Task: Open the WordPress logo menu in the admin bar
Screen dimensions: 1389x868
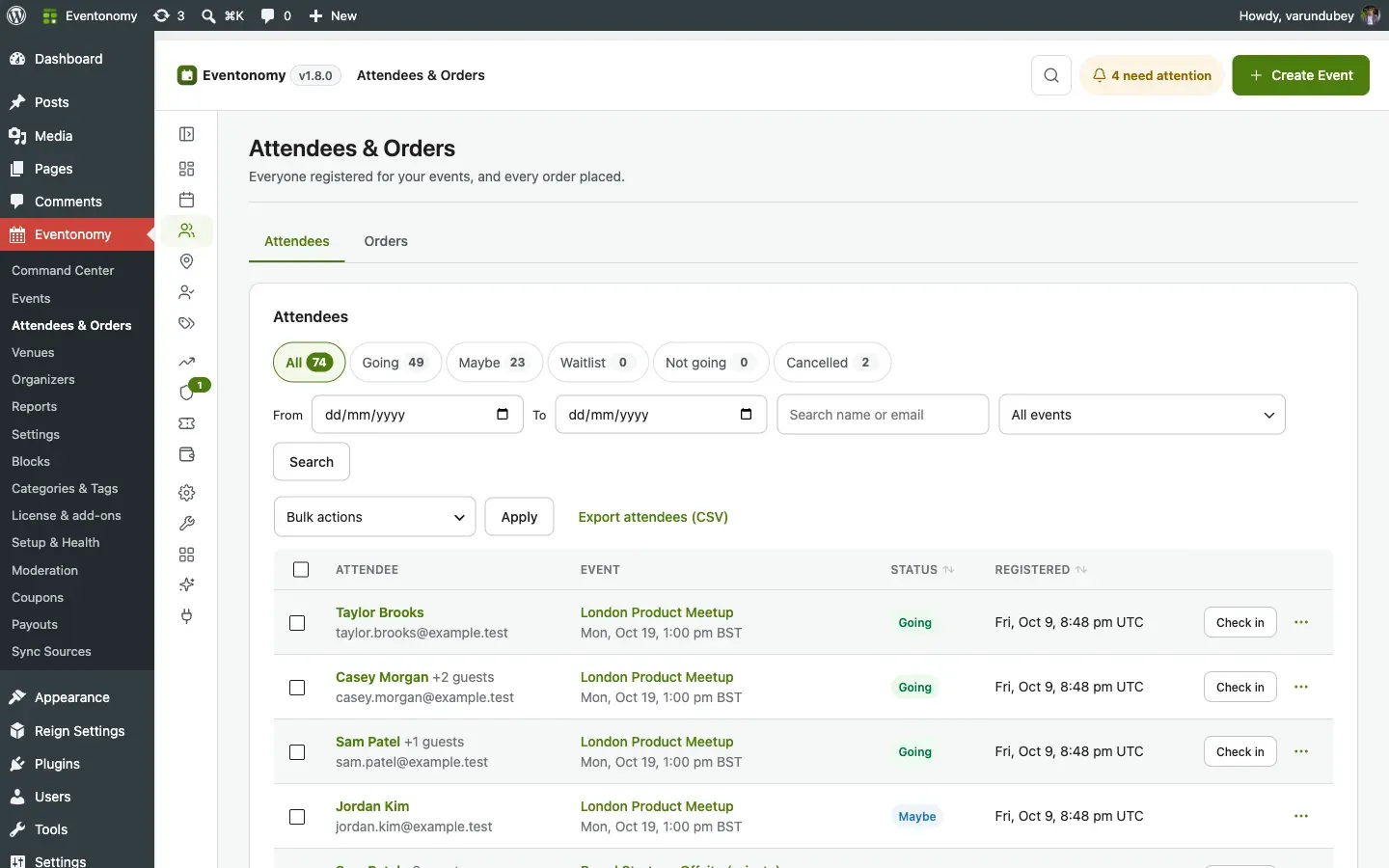Action: point(16,15)
